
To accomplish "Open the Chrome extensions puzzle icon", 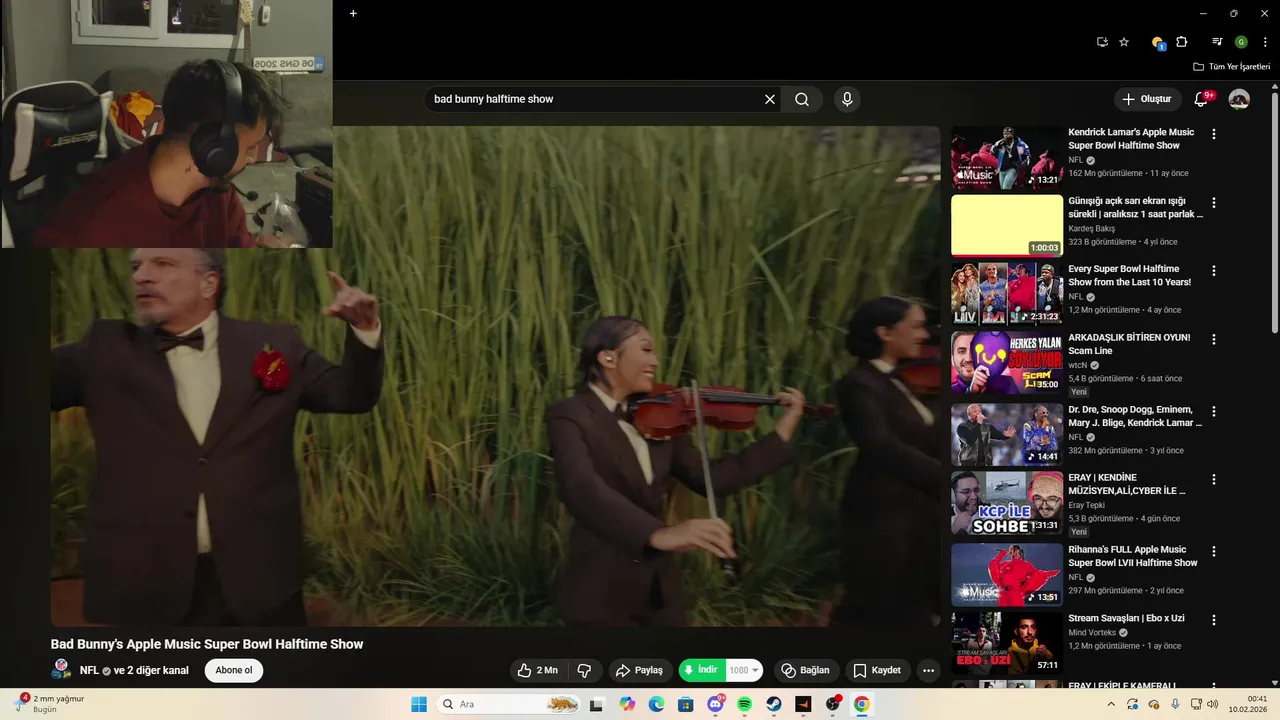I will [1182, 42].
